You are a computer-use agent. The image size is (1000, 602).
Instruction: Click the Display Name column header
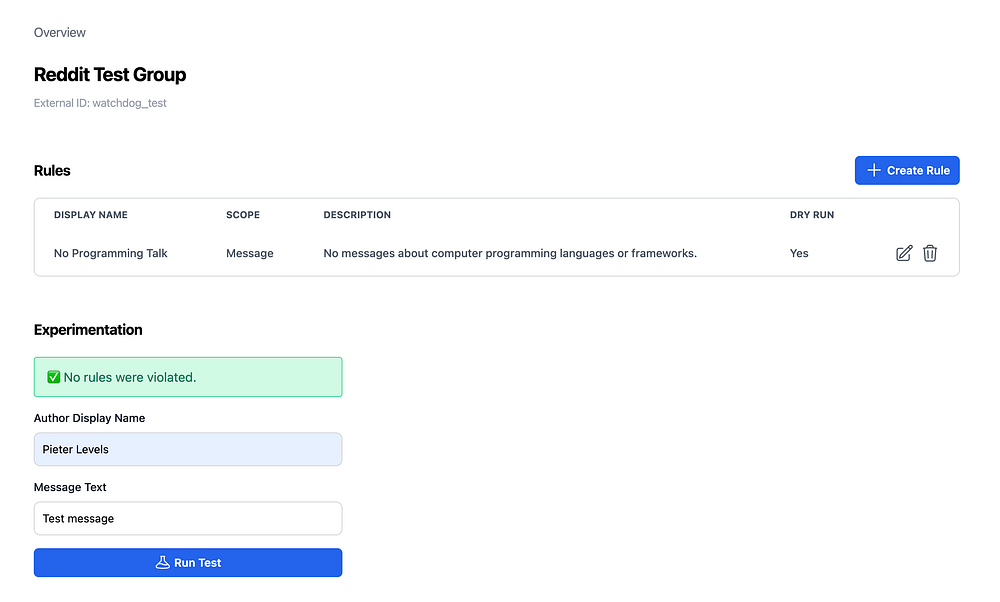[91, 215]
